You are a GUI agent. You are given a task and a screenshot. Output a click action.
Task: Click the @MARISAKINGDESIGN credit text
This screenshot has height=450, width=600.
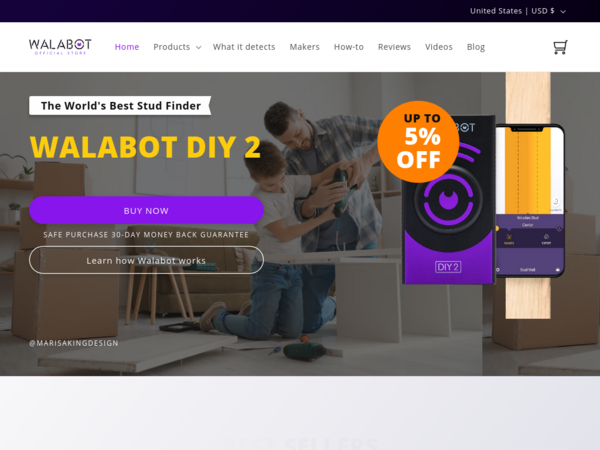74,343
